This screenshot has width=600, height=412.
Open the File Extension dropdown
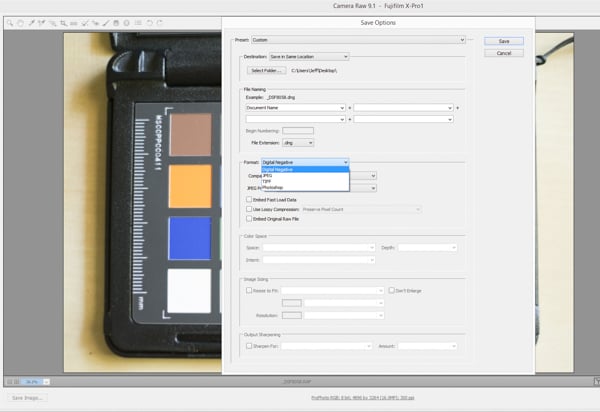tap(298, 143)
